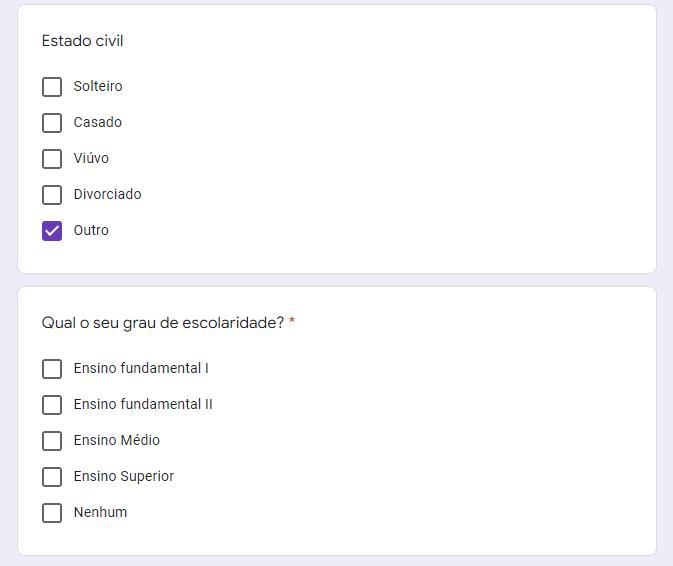Click the Estado civil question title
This screenshot has width=673, height=566.
pos(83,41)
